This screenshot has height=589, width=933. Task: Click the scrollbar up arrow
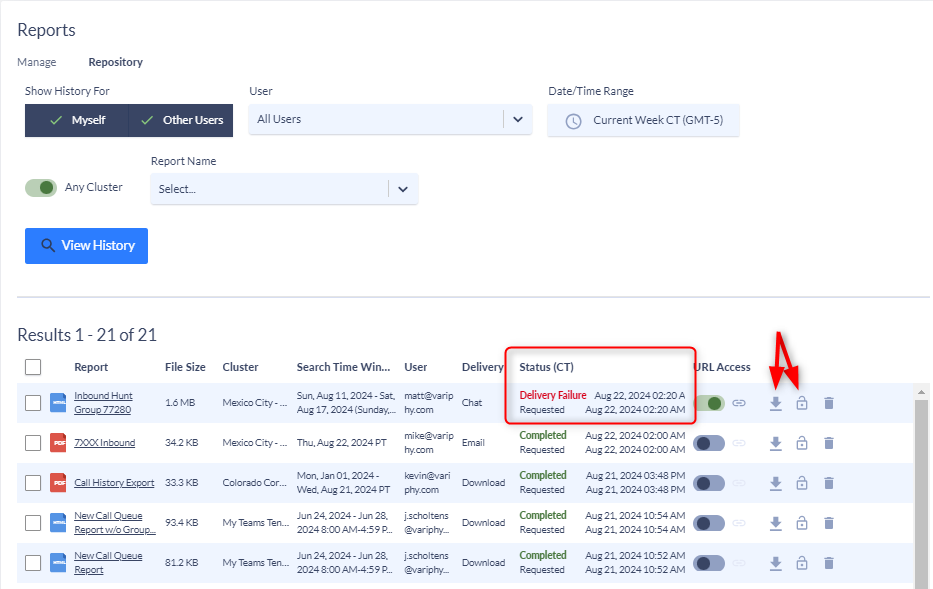click(921, 393)
